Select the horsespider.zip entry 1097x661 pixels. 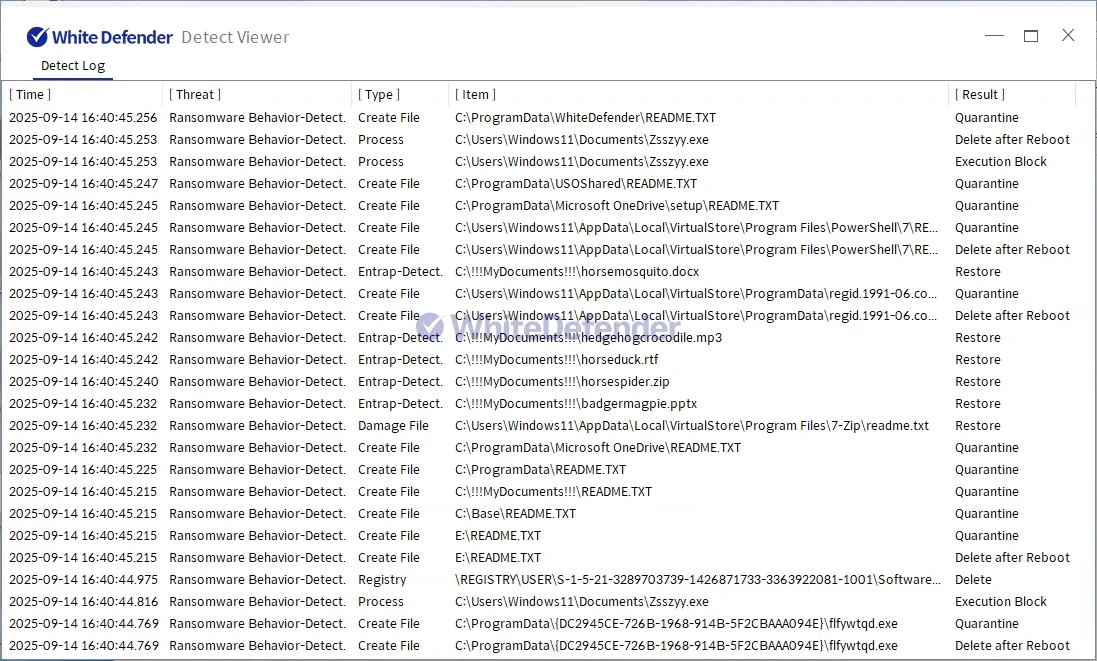pyautogui.click(x=562, y=382)
